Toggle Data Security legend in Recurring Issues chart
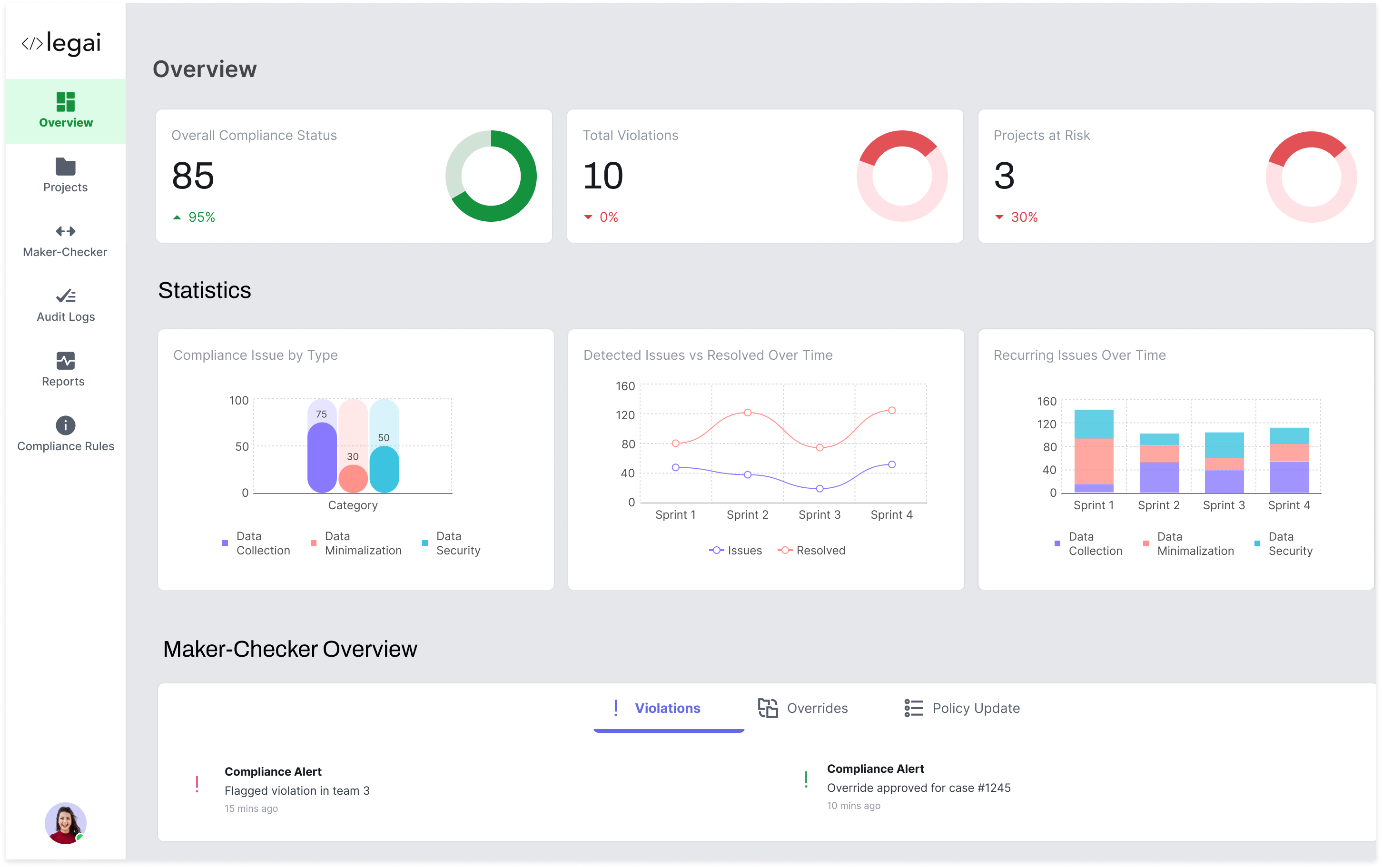1382x868 pixels. (1283, 543)
